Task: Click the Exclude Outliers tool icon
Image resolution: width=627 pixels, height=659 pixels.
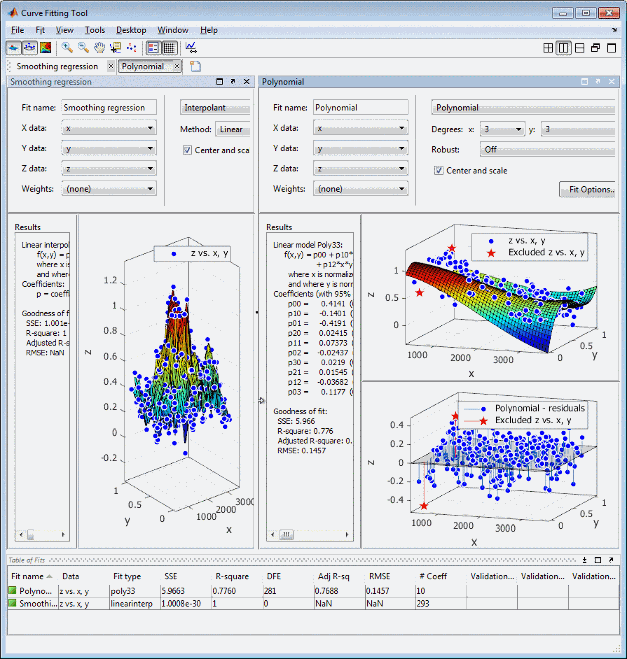Action: [131, 47]
